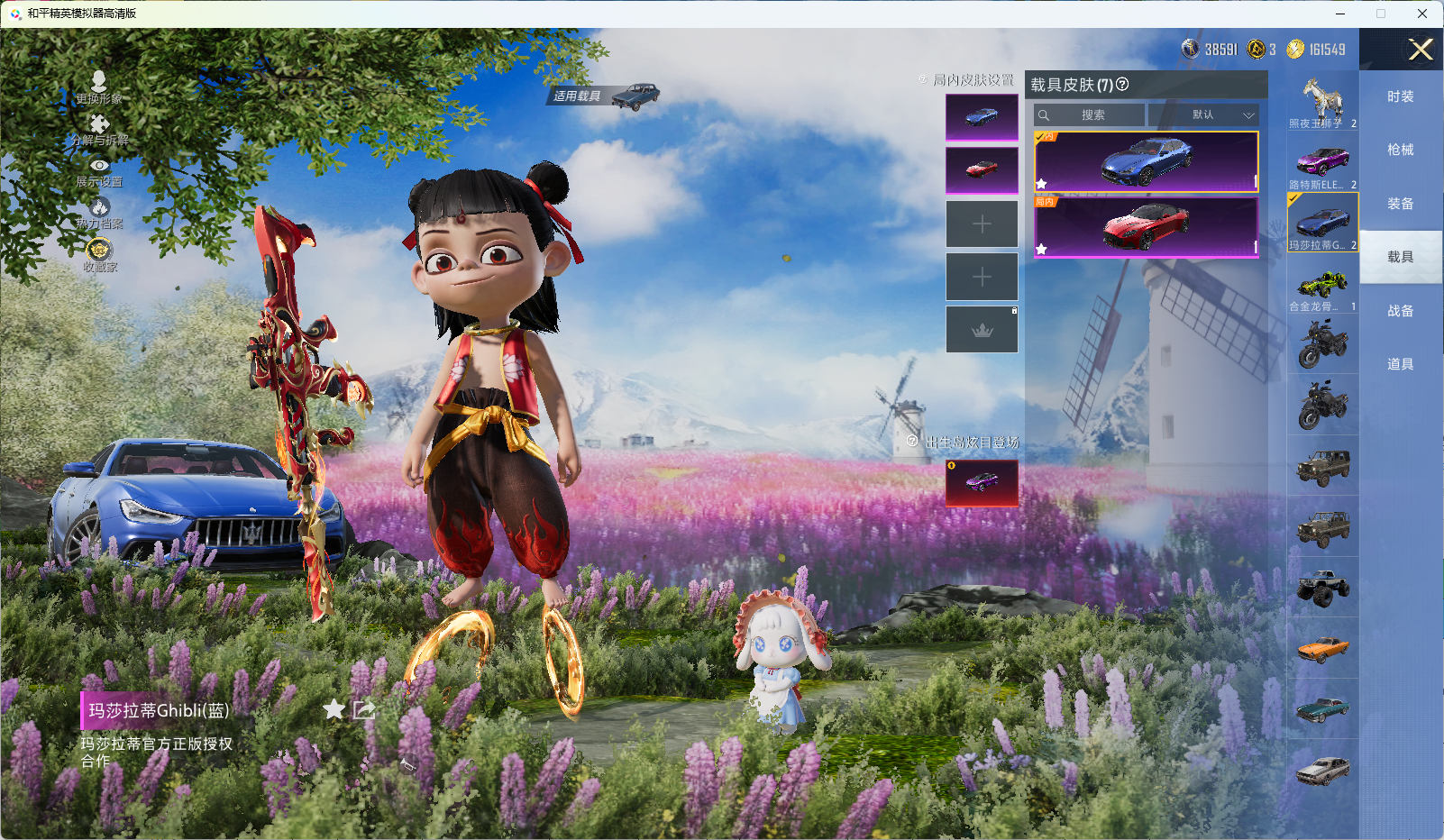Expand the 默认 sort dropdown
The image size is (1444, 840).
click(1203, 115)
